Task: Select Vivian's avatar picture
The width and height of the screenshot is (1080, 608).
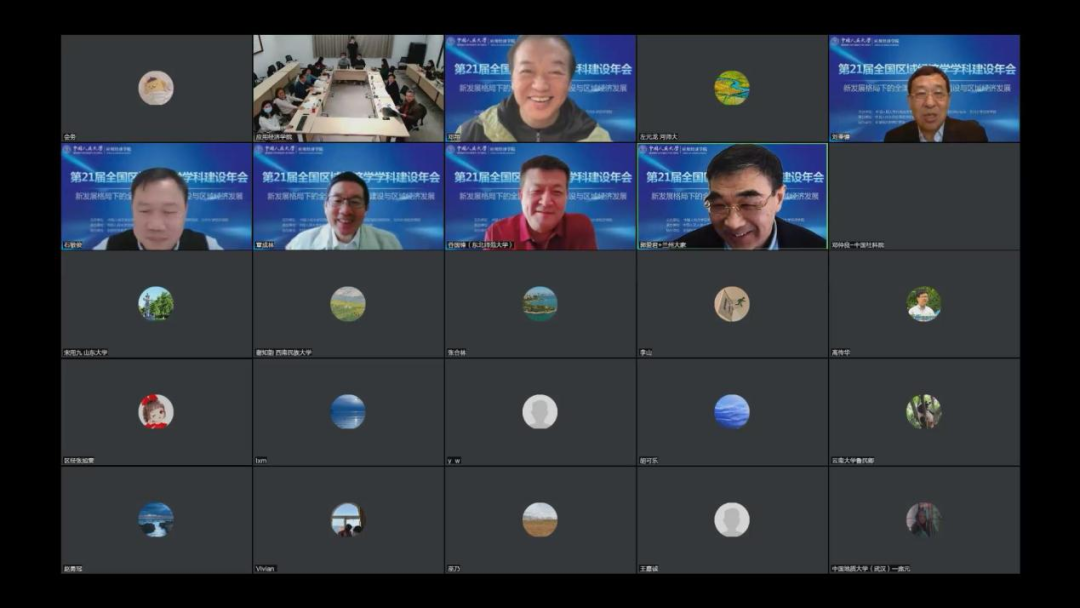Action: pyautogui.click(x=348, y=519)
